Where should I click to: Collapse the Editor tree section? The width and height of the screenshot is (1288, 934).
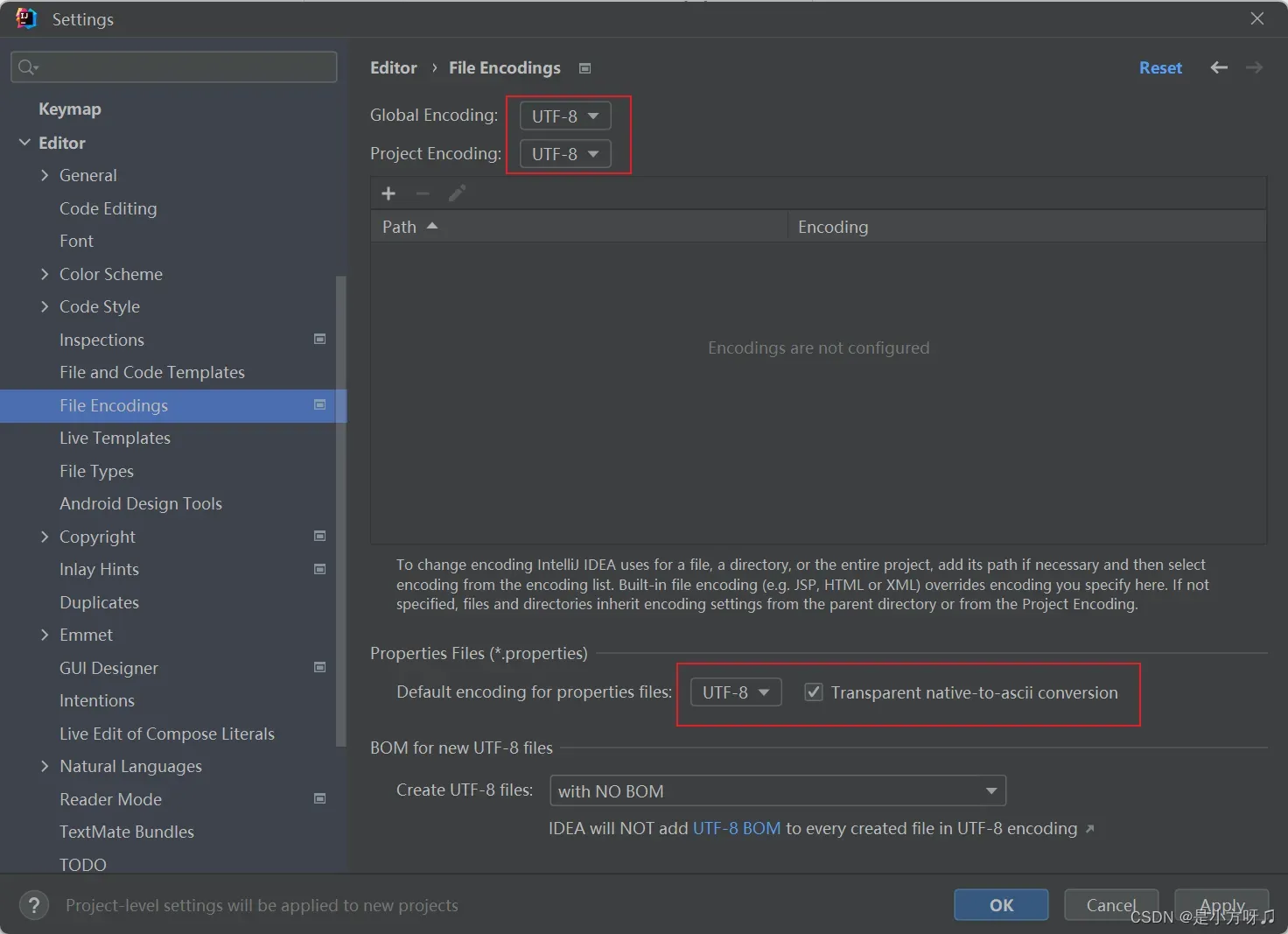(24, 142)
